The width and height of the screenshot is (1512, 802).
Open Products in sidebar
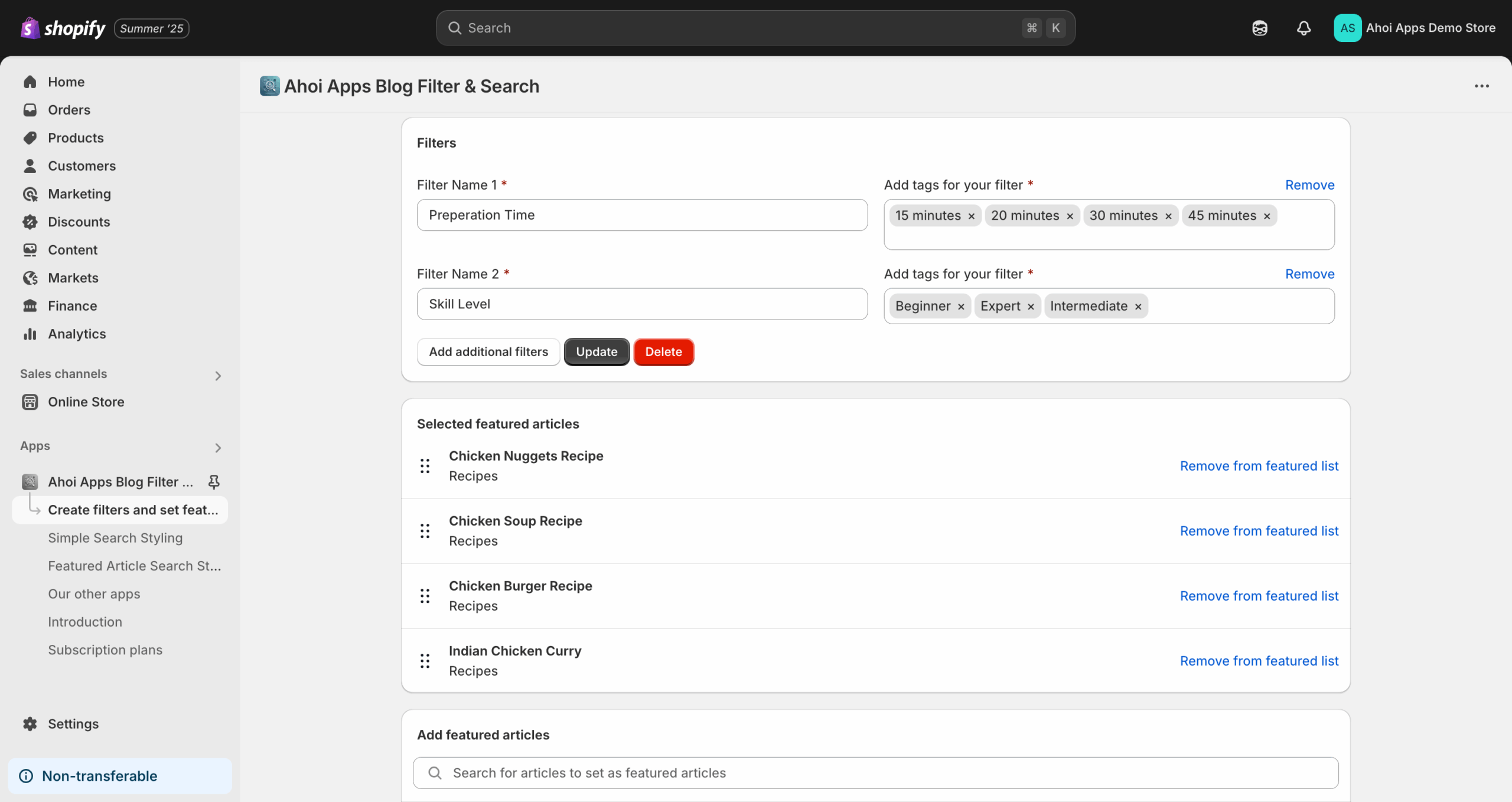click(x=120, y=138)
